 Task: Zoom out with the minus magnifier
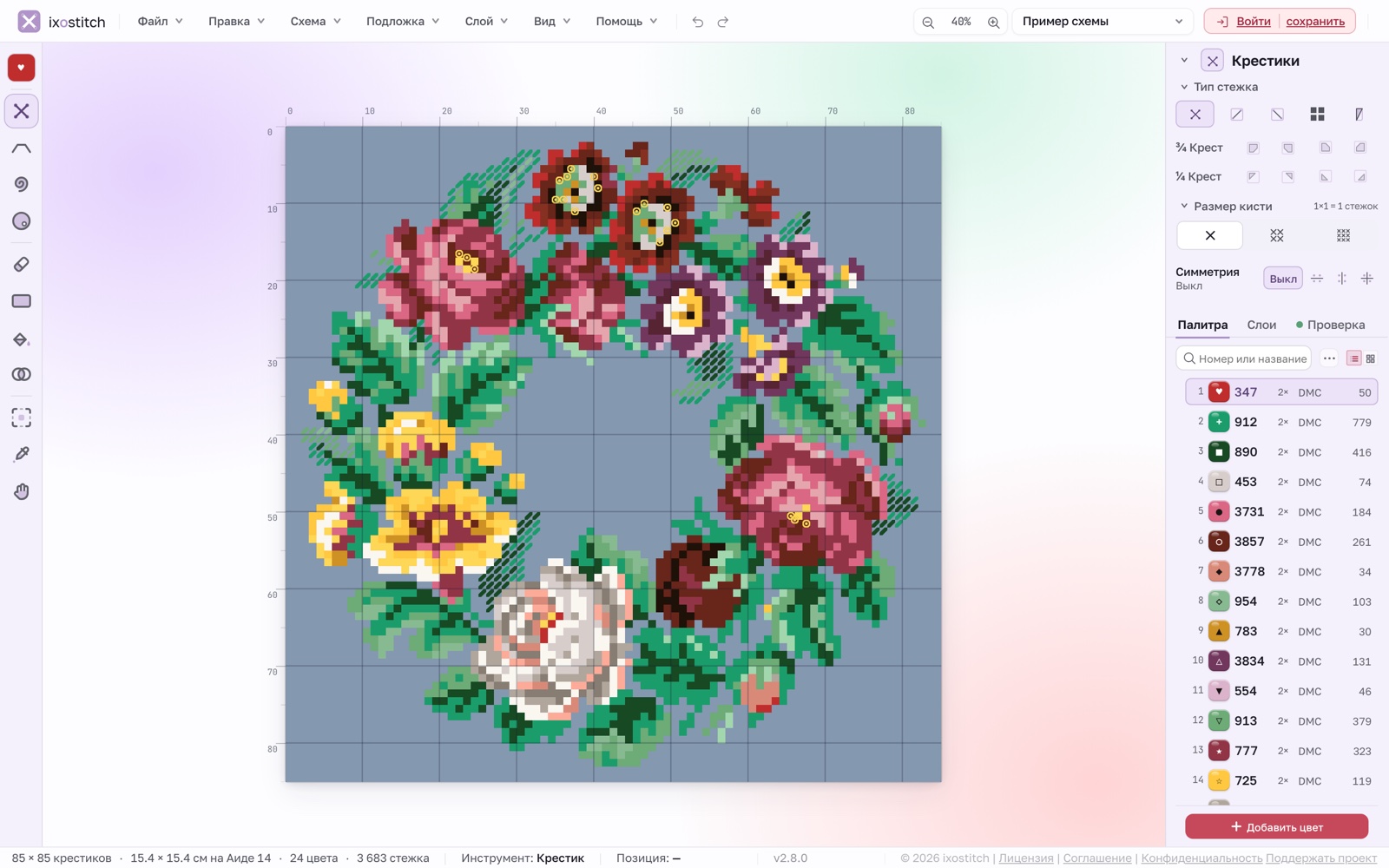(x=928, y=22)
